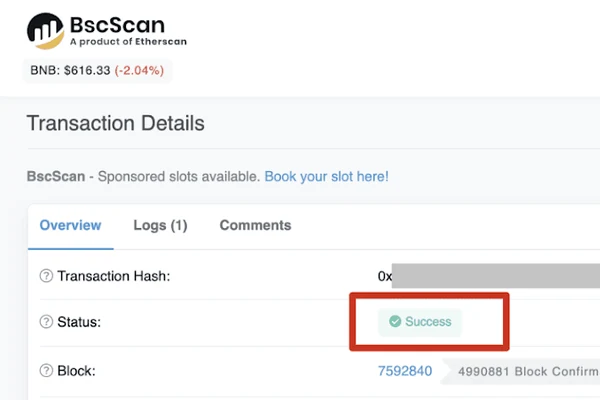Click the green checkmark in Success badge

395,321
